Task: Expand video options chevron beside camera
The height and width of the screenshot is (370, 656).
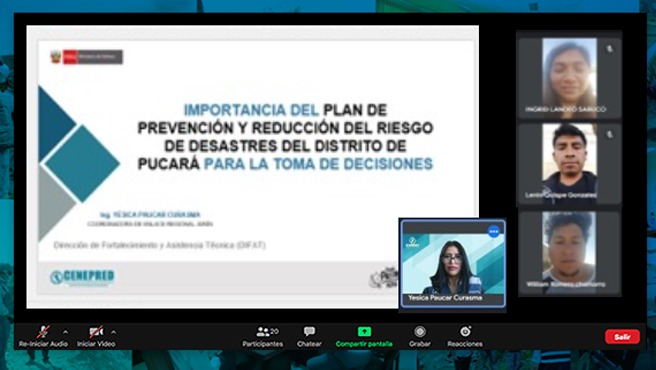Action: point(113,332)
